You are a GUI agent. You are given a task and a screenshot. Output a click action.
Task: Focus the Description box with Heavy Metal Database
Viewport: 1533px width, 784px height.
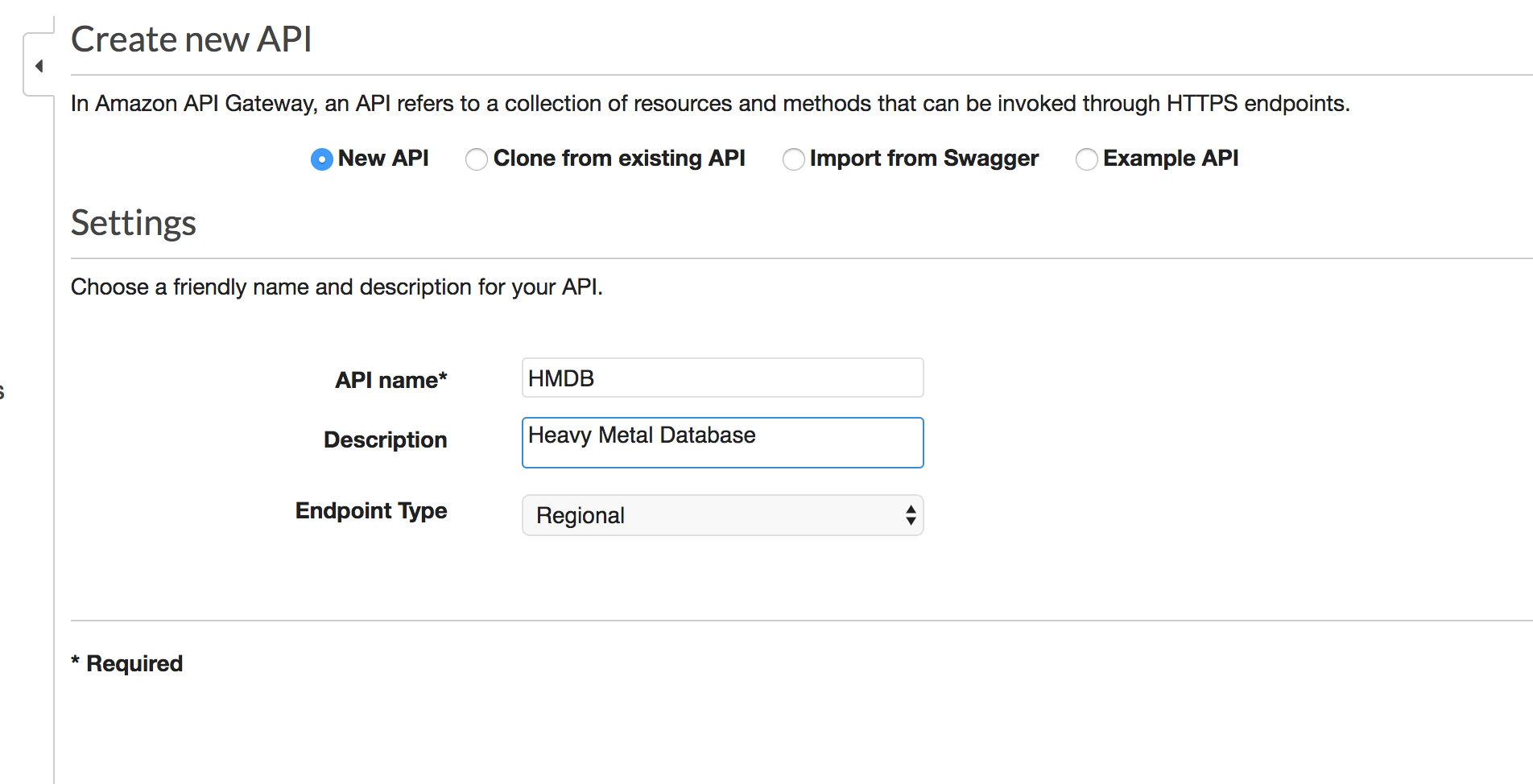pos(722,442)
